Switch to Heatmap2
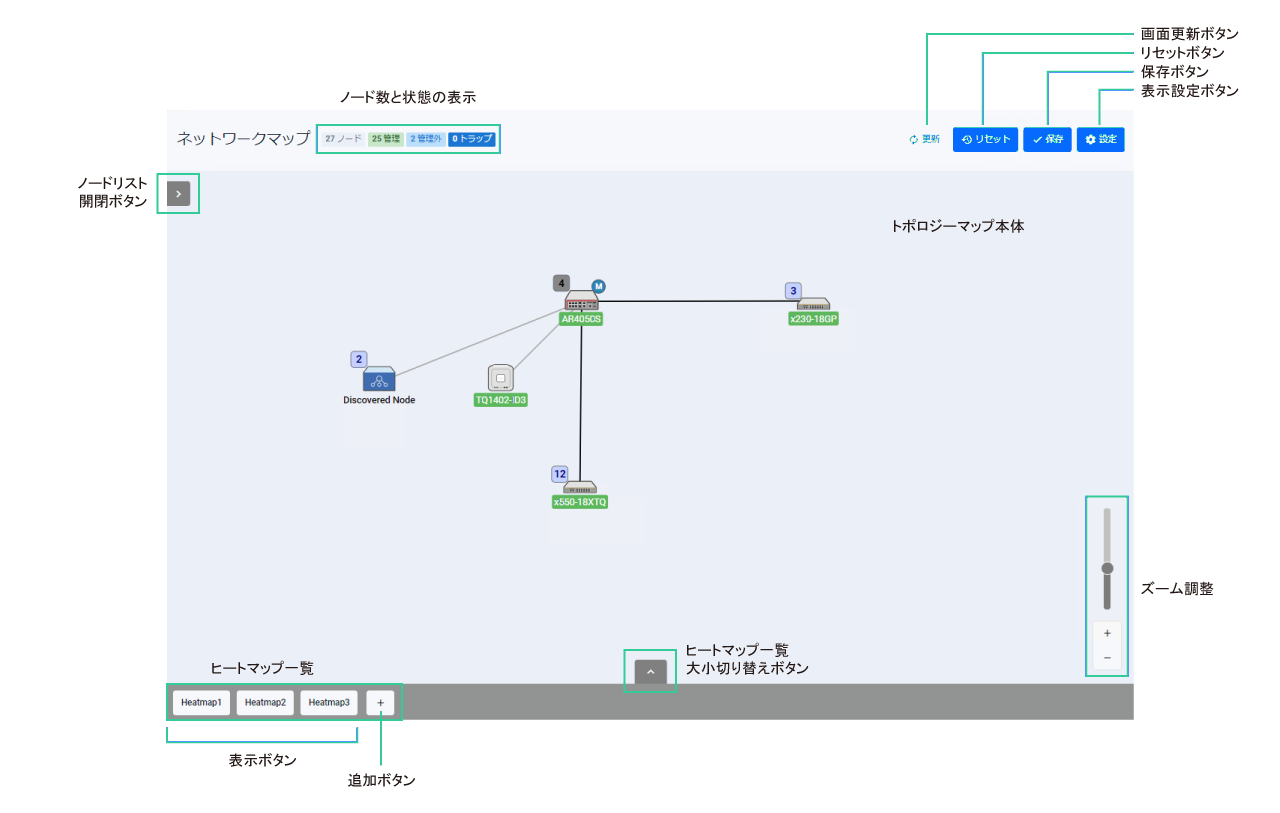The width and height of the screenshot is (1280, 813). point(265,702)
